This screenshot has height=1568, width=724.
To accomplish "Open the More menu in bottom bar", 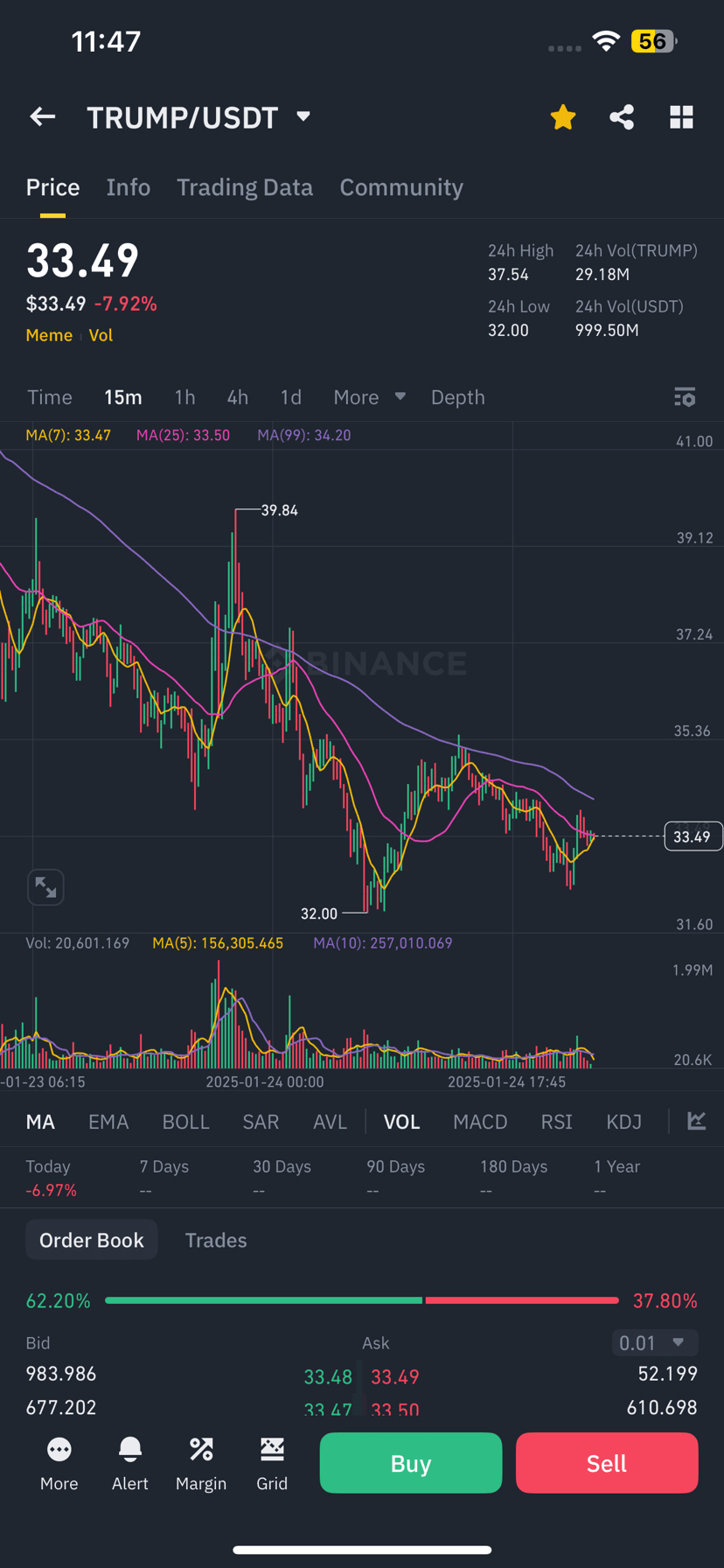I will click(59, 1464).
